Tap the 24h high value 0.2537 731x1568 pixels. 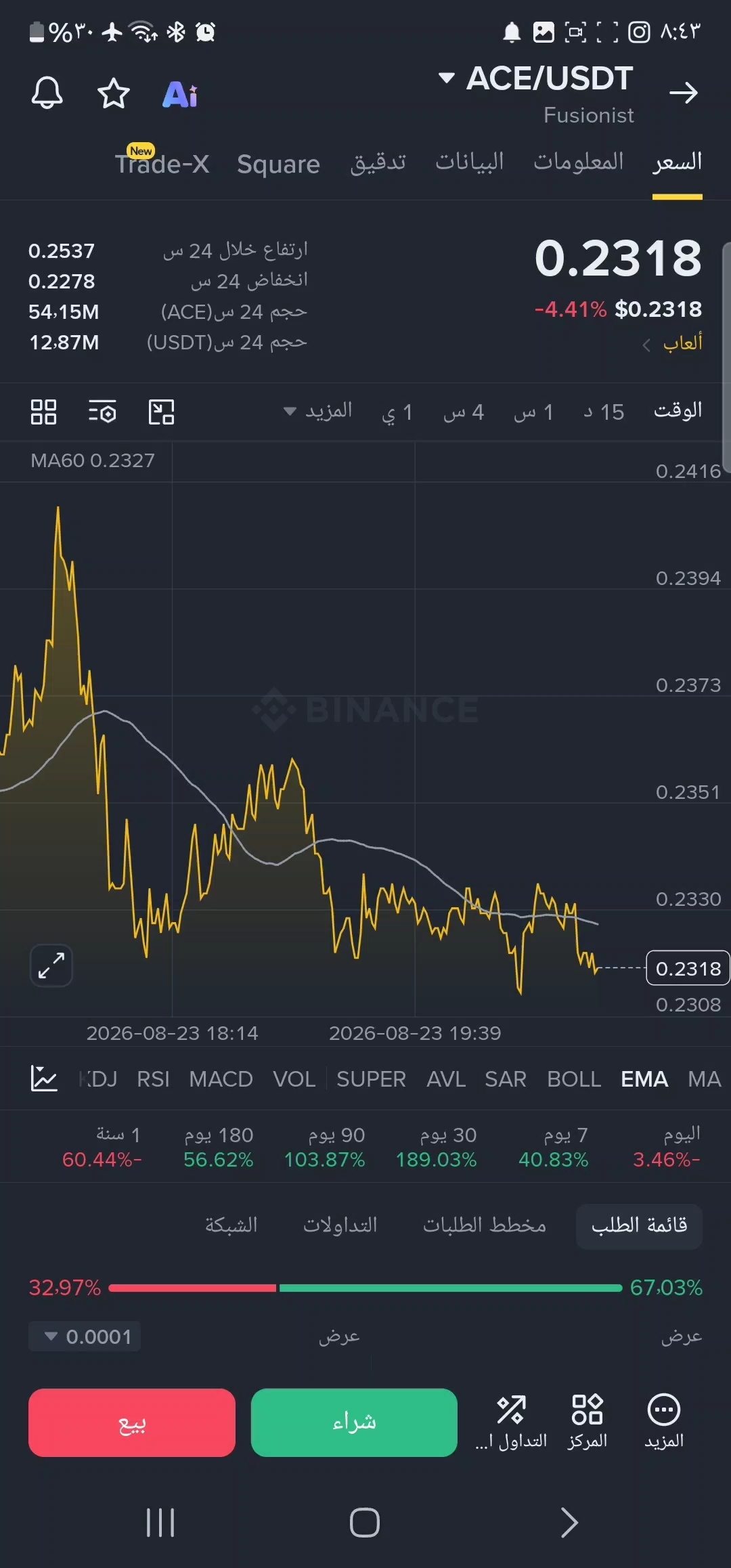pyautogui.click(x=62, y=251)
